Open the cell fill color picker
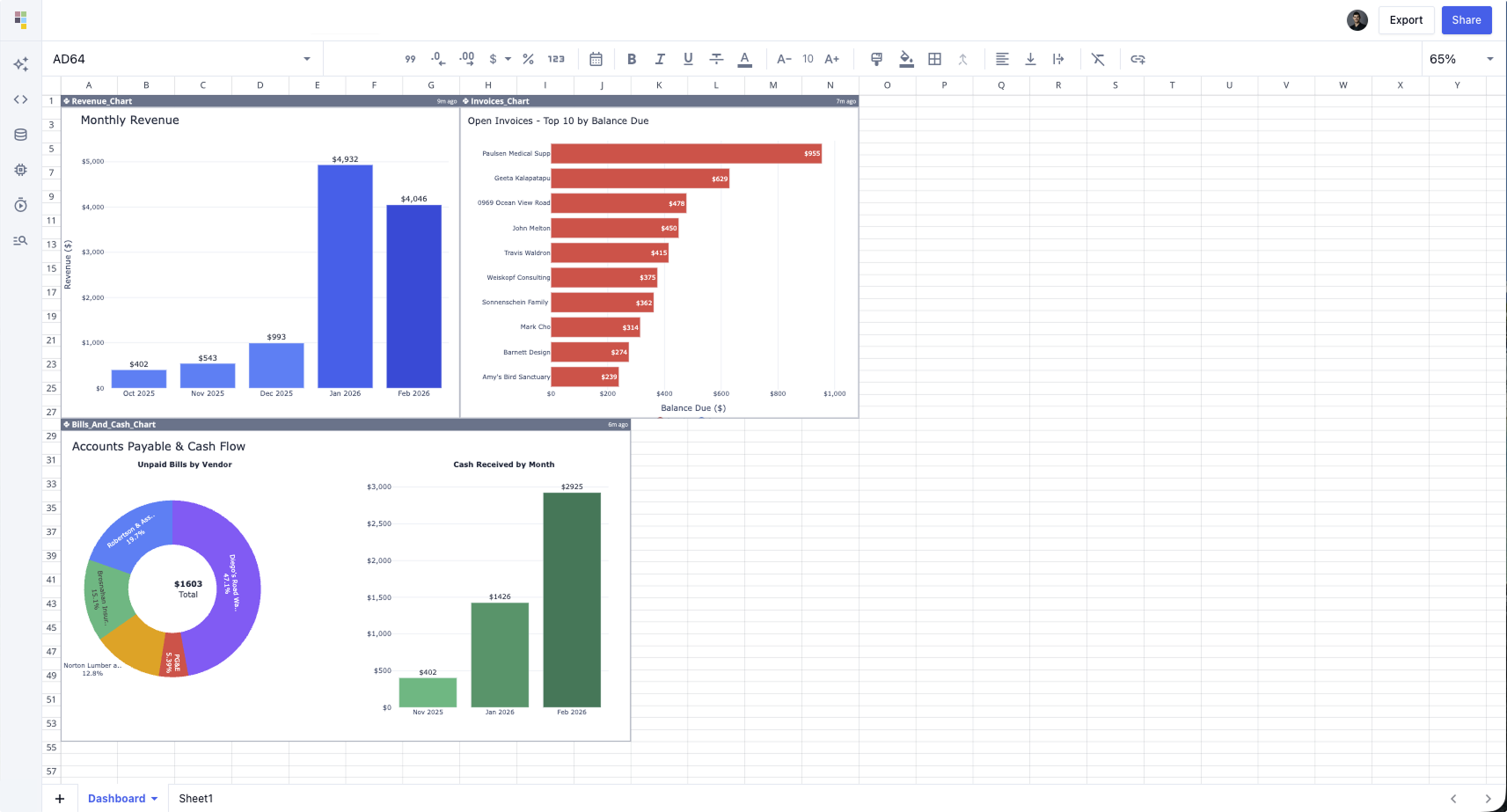 pyautogui.click(x=906, y=59)
